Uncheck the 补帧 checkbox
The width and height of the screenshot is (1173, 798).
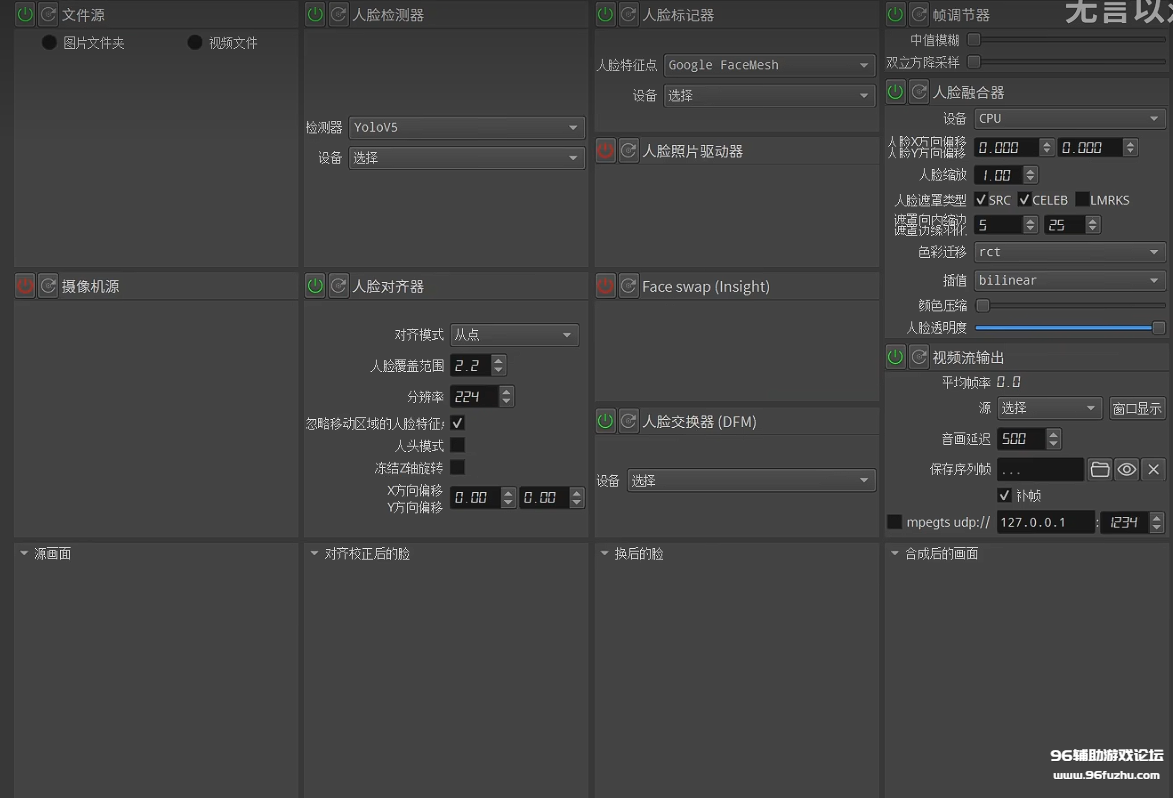(x=1005, y=495)
